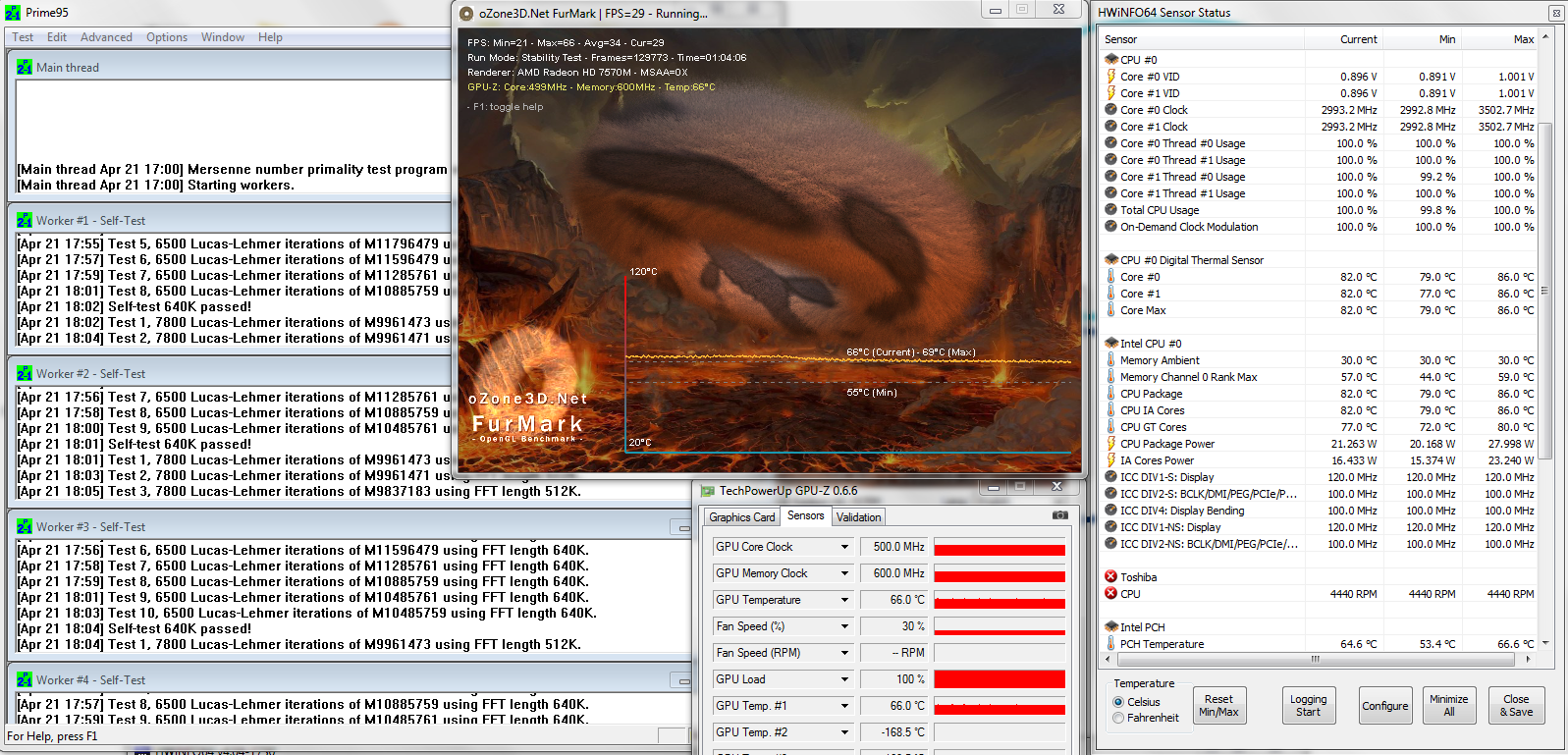Image resolution: width=1568 pixels, height=755 pixels.
Task: Click the Intel CPU #0 group icon
Action: click(x=1111, y=343)
